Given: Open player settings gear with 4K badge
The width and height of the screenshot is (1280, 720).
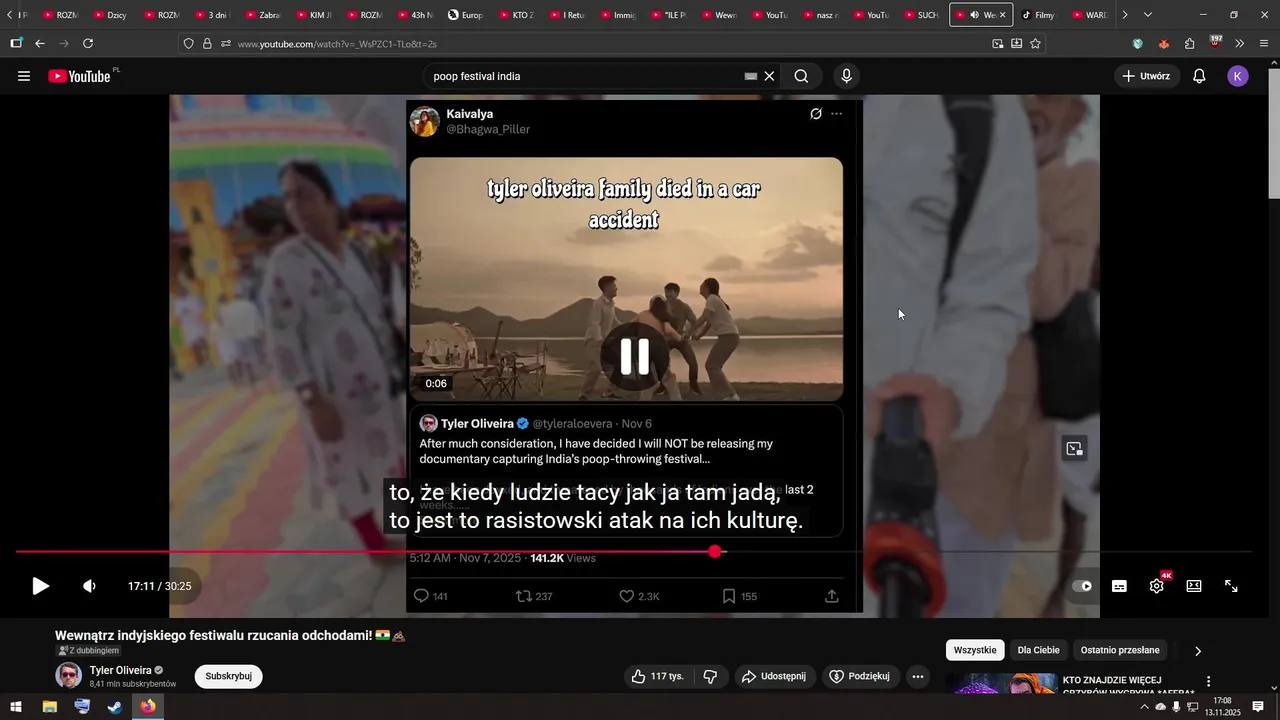Looking at the screenshot, I should [x=1157, y=586].
